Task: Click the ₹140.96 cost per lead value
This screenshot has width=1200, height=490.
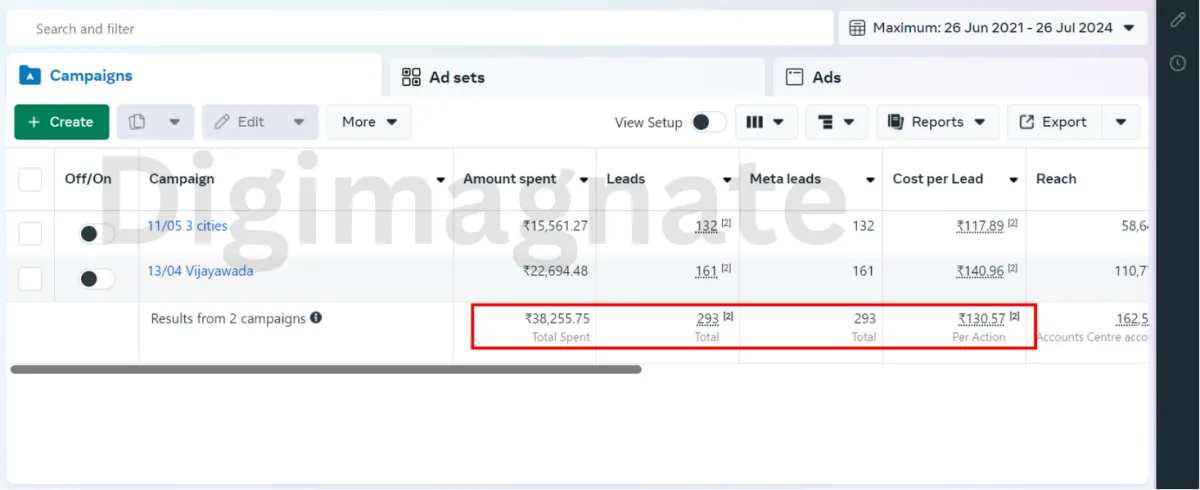Action: [980, 271]
